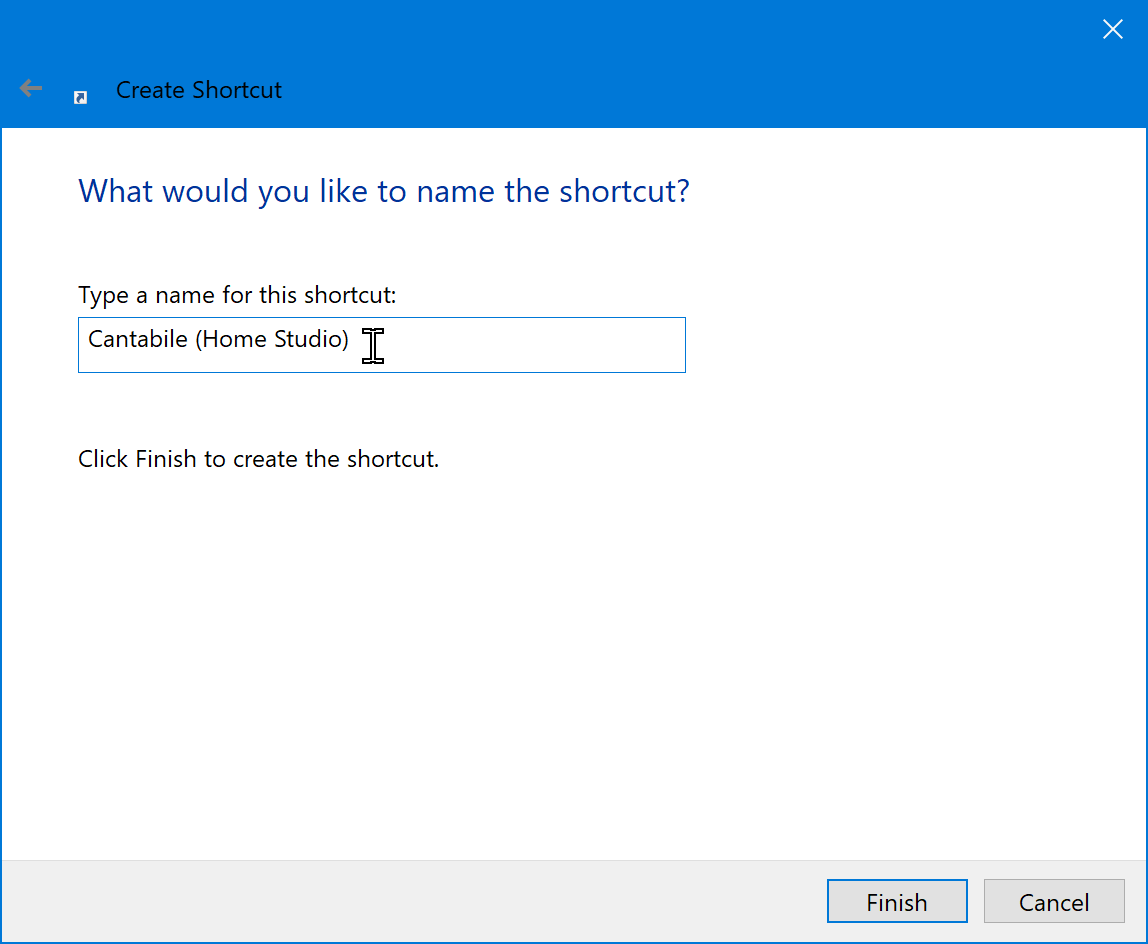Click the 'Click Finish to create the shortcut.' text

[258, 459]
